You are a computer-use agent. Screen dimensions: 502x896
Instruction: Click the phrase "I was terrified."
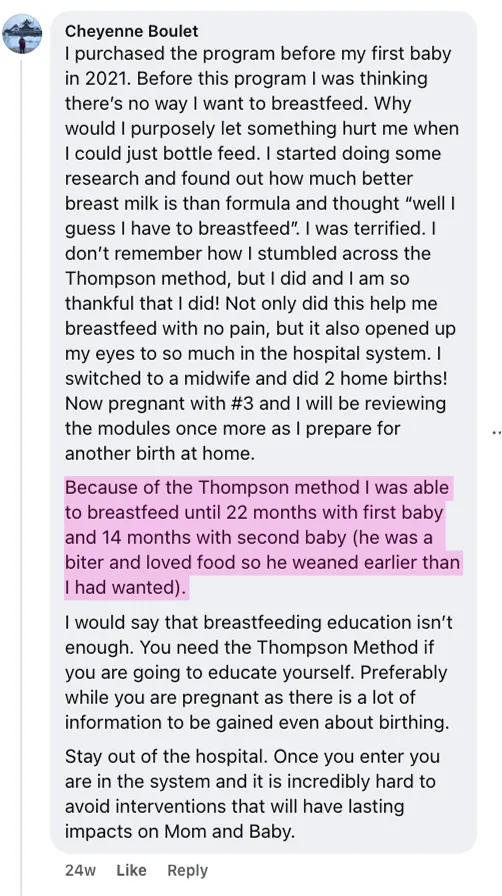pyautogui.click(x=366, y=228)
